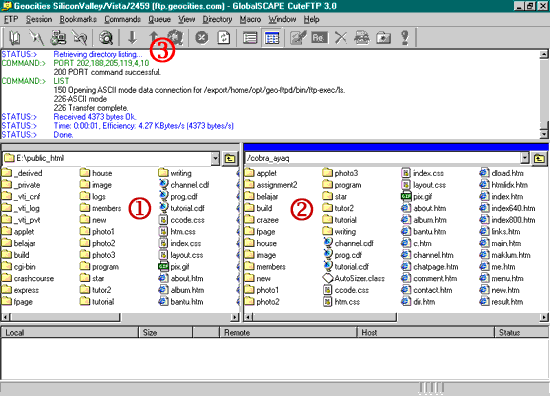Select crazee folder in remote pane
This screenshot has width=550, height=396.
click(262, 220)
